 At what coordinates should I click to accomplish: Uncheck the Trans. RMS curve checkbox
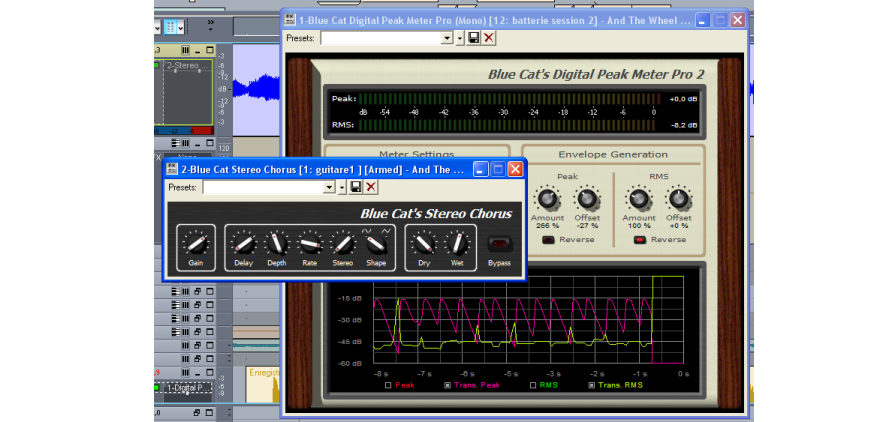click(592, 385)
